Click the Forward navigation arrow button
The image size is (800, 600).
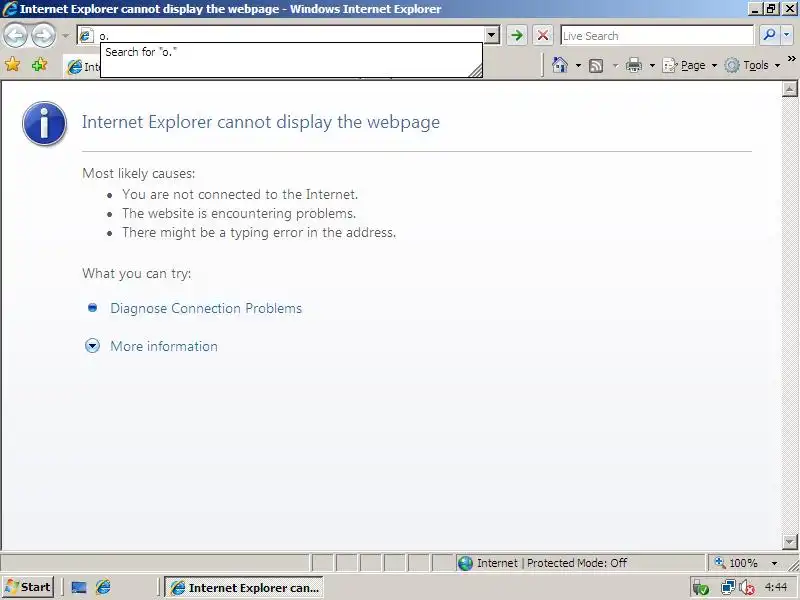(x=43, y=36)
